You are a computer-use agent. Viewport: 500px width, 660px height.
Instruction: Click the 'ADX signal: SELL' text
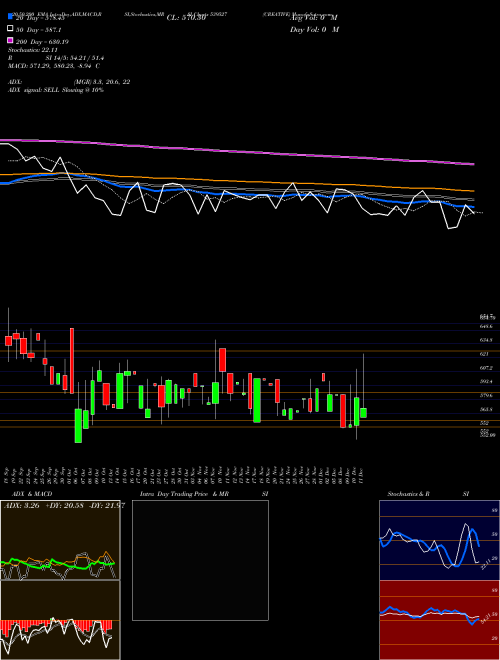(35, 90)
